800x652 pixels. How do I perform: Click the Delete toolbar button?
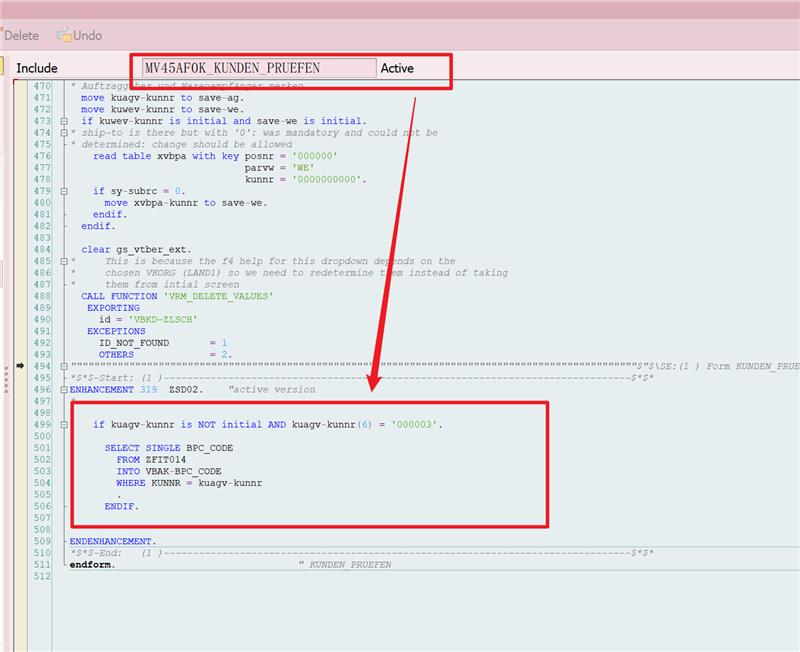[20, 36]
